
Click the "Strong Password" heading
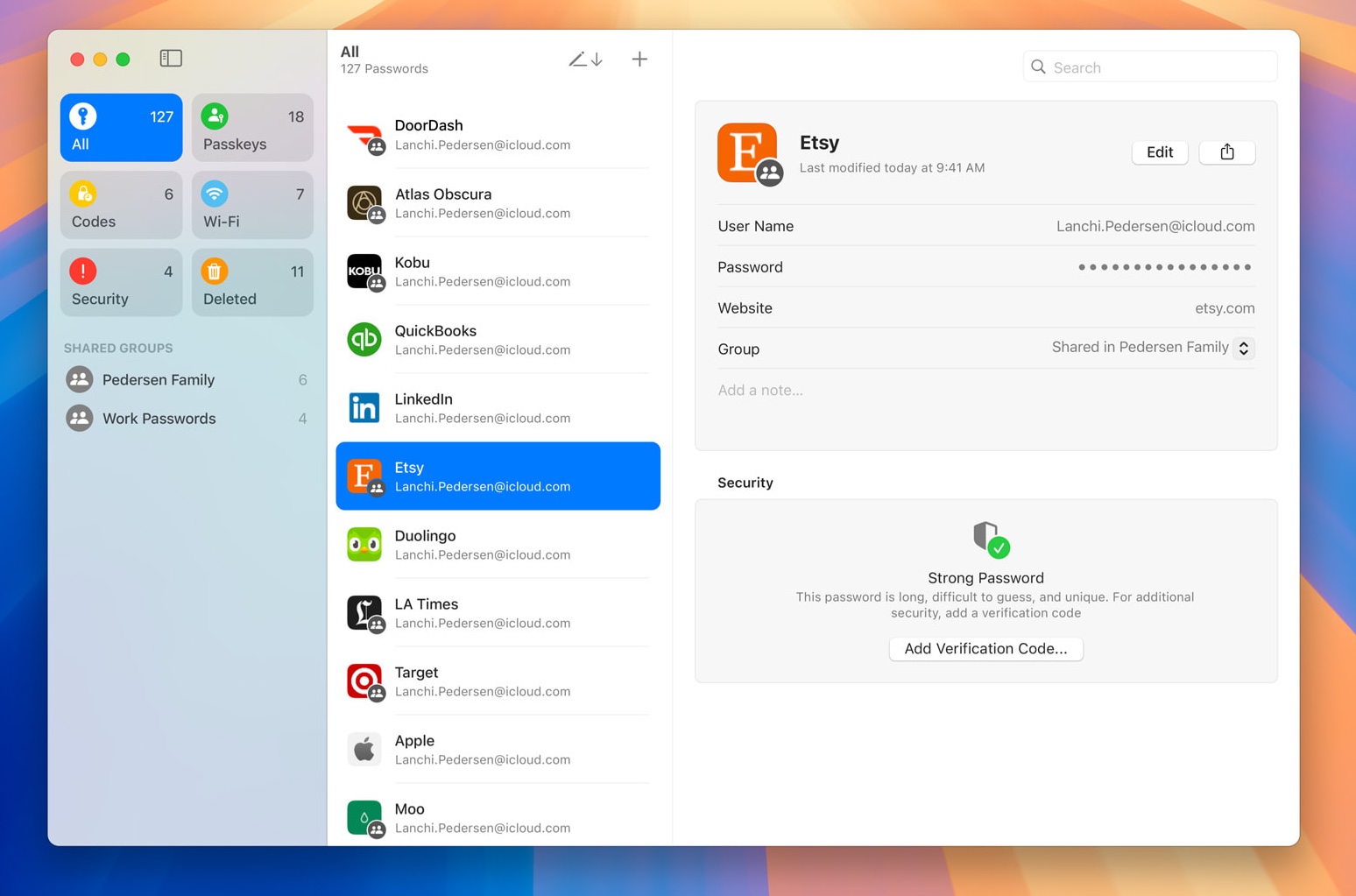985,578
